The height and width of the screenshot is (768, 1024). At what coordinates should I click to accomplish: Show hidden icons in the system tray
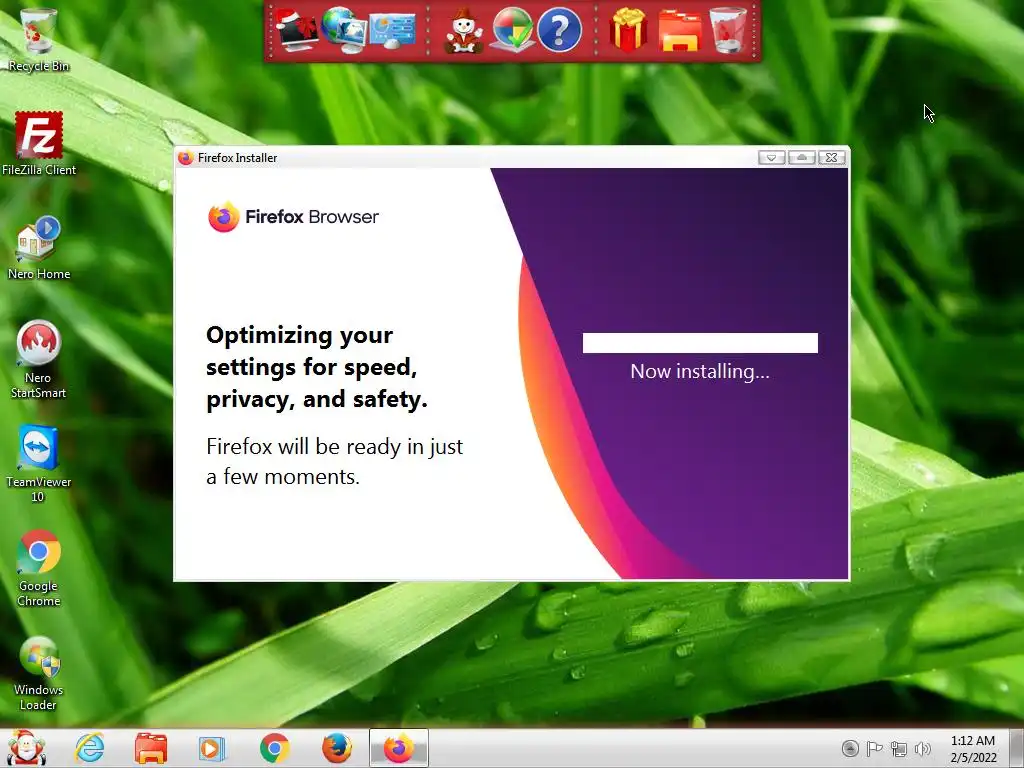850,748
